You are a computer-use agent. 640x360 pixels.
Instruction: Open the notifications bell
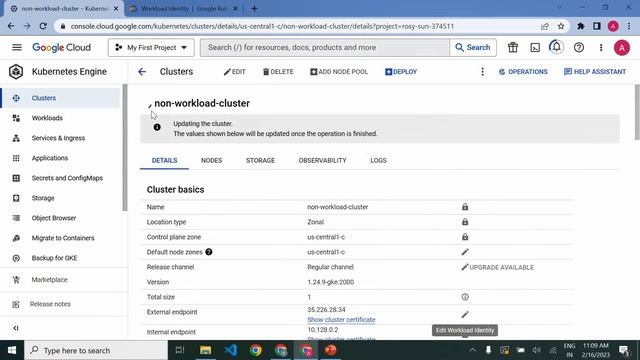coord(556,47)
